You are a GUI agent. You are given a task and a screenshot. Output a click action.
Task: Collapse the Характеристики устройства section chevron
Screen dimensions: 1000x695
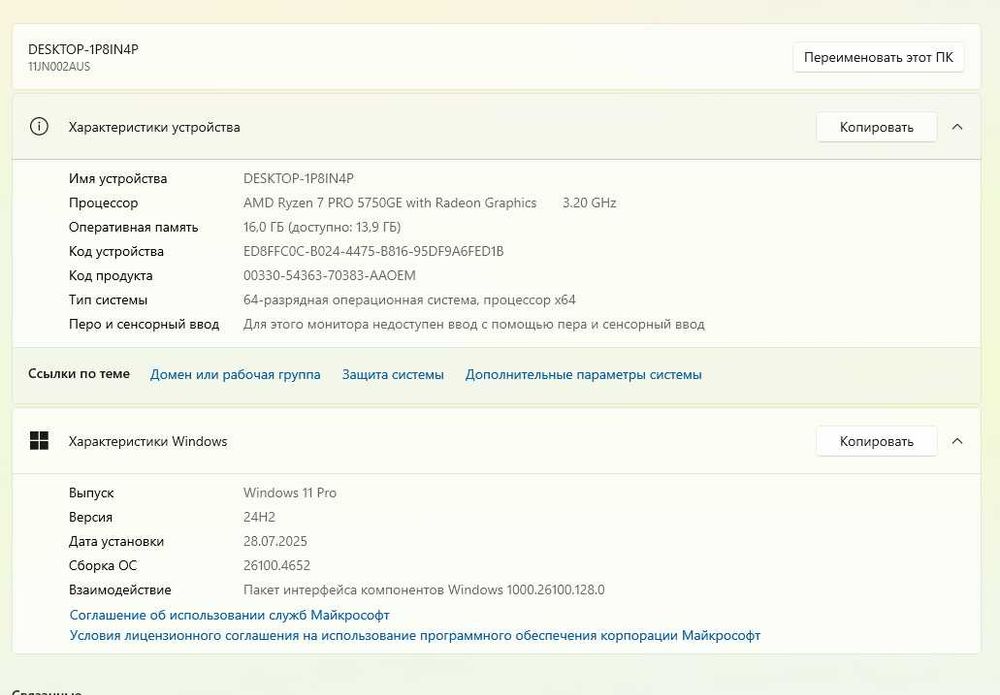[957, 127]
